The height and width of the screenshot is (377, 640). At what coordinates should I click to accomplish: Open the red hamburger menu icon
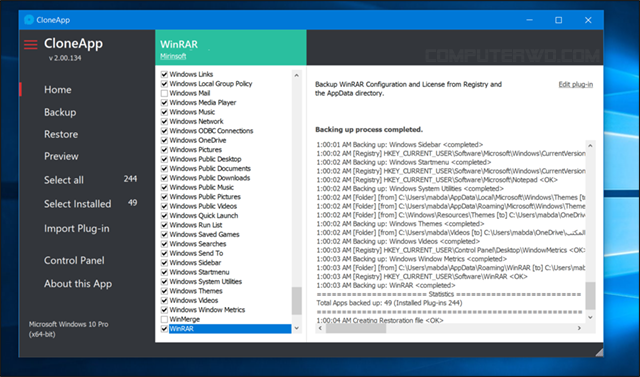[x=31, y=44]
